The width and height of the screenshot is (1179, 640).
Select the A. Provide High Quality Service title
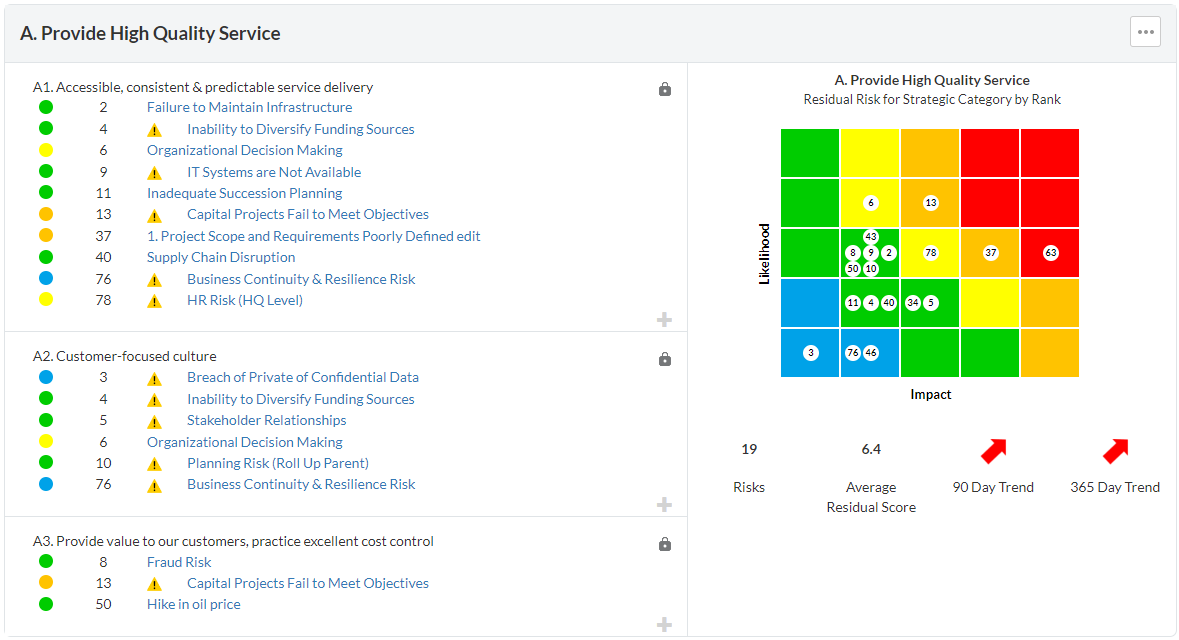(x=150, y=32)
